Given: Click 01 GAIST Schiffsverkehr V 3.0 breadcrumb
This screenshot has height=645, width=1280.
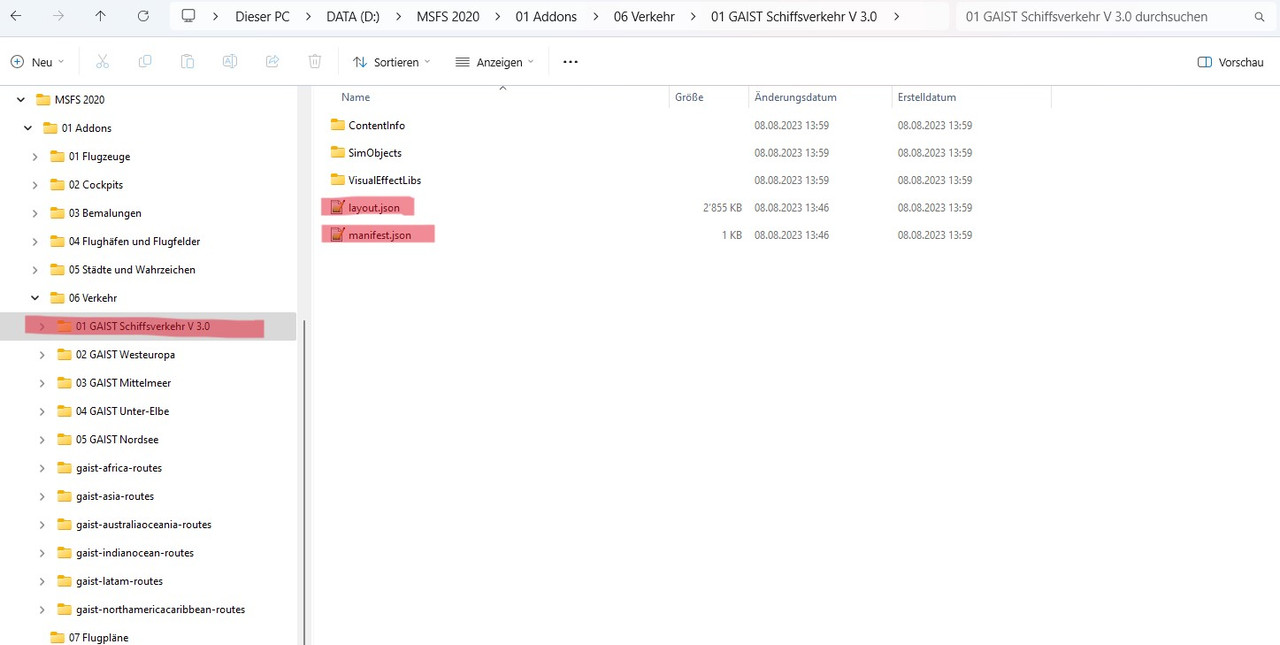Looking at the screenshot, I should click(x=794, y=17).
